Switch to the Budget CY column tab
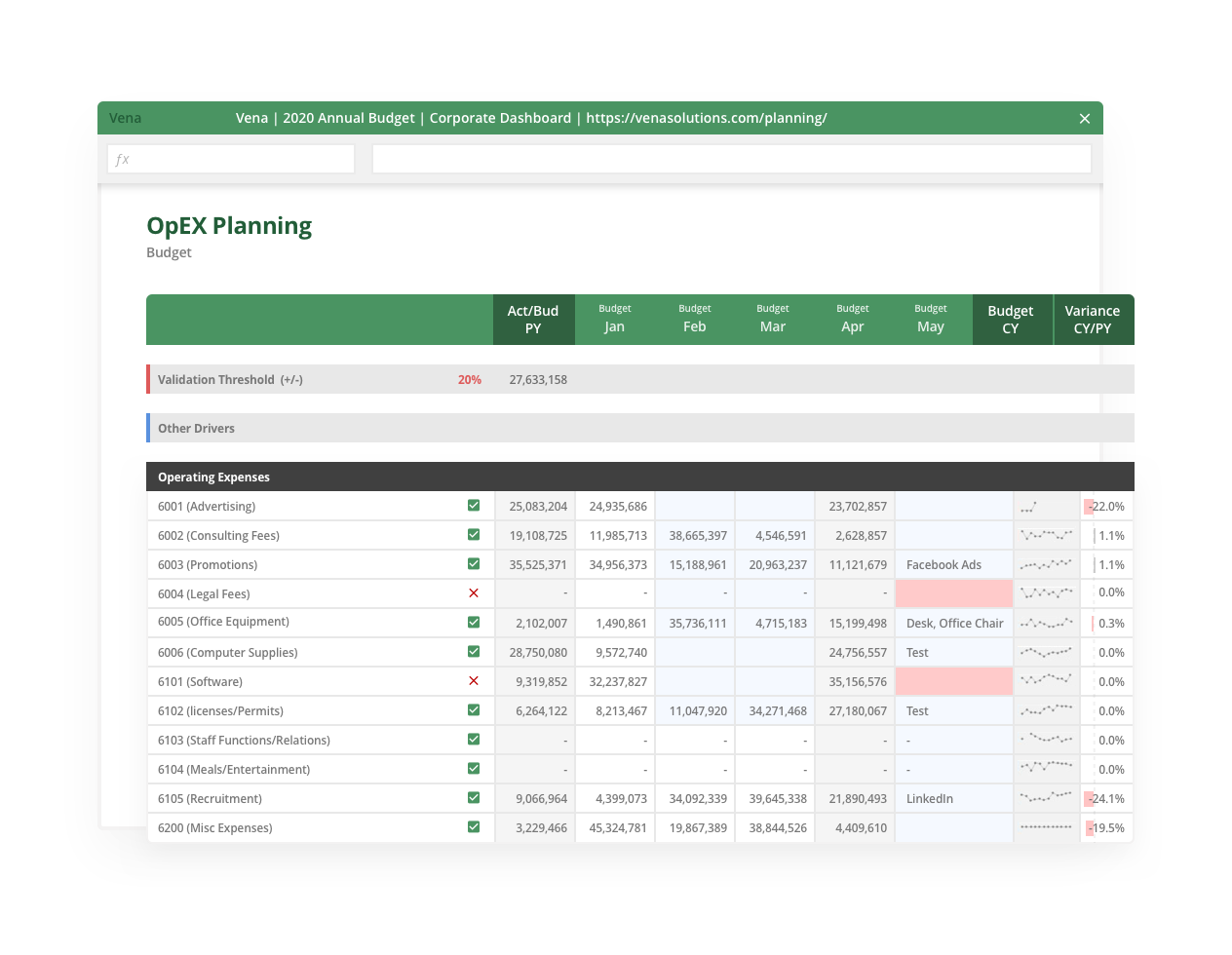Screen dimensions: 1232x955 tap(1012, 319)
